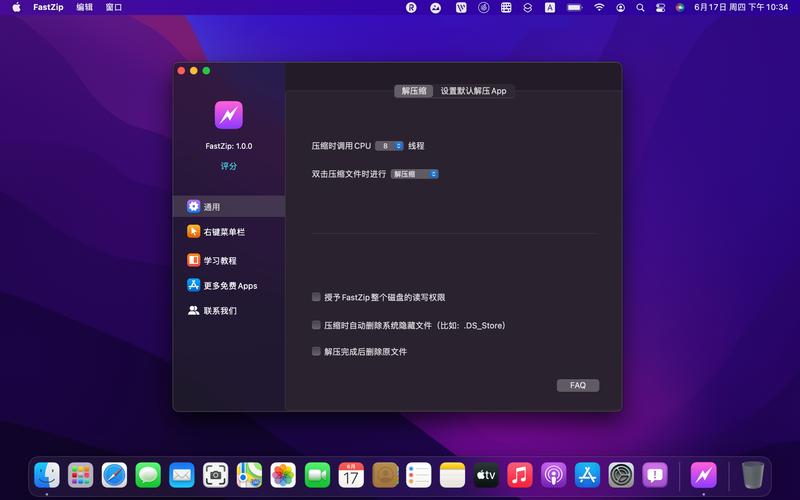
Task: Open Trash in the Dock
Action: point(753,475)
